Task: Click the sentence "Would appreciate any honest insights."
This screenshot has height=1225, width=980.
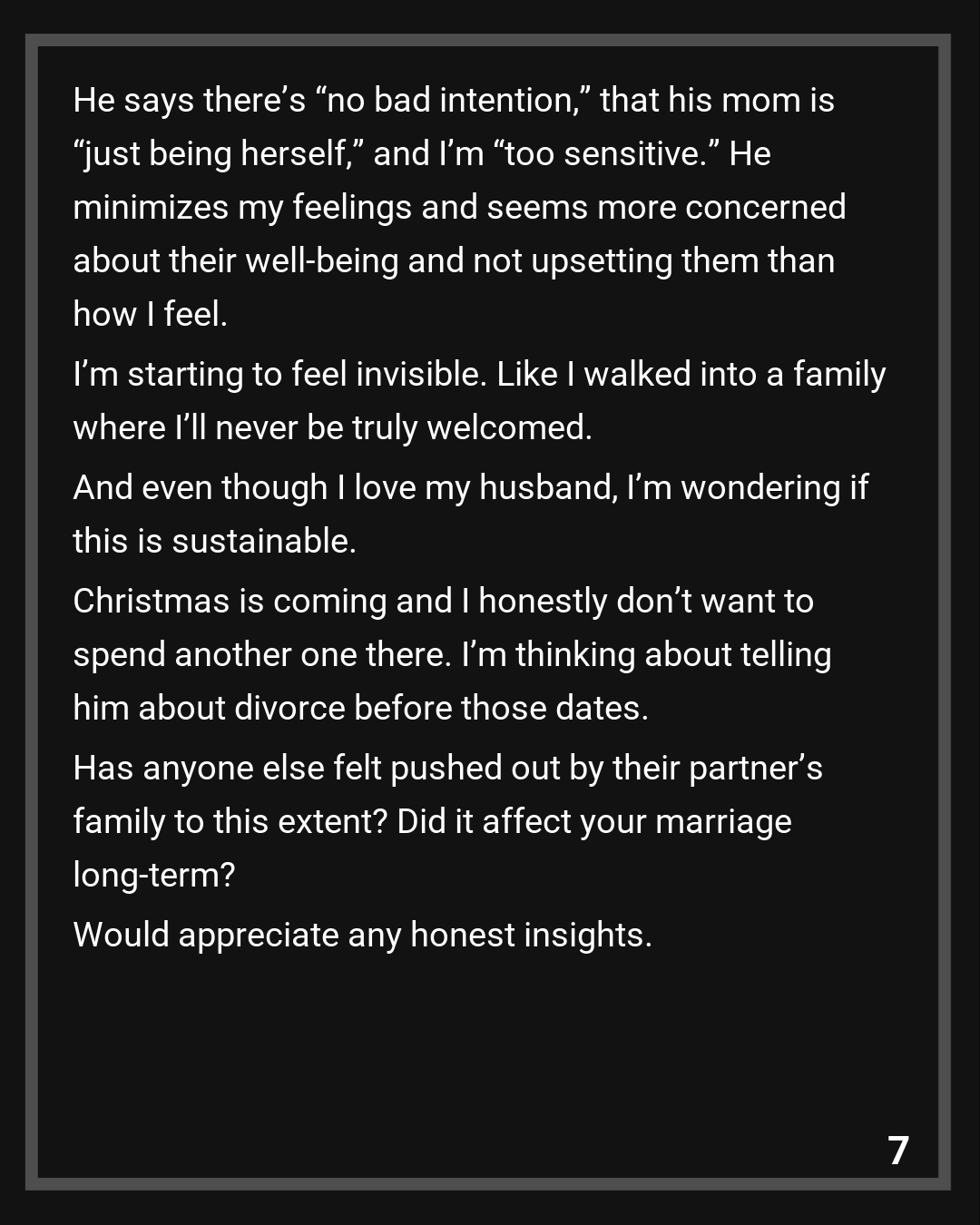Action: coord(362,936)
